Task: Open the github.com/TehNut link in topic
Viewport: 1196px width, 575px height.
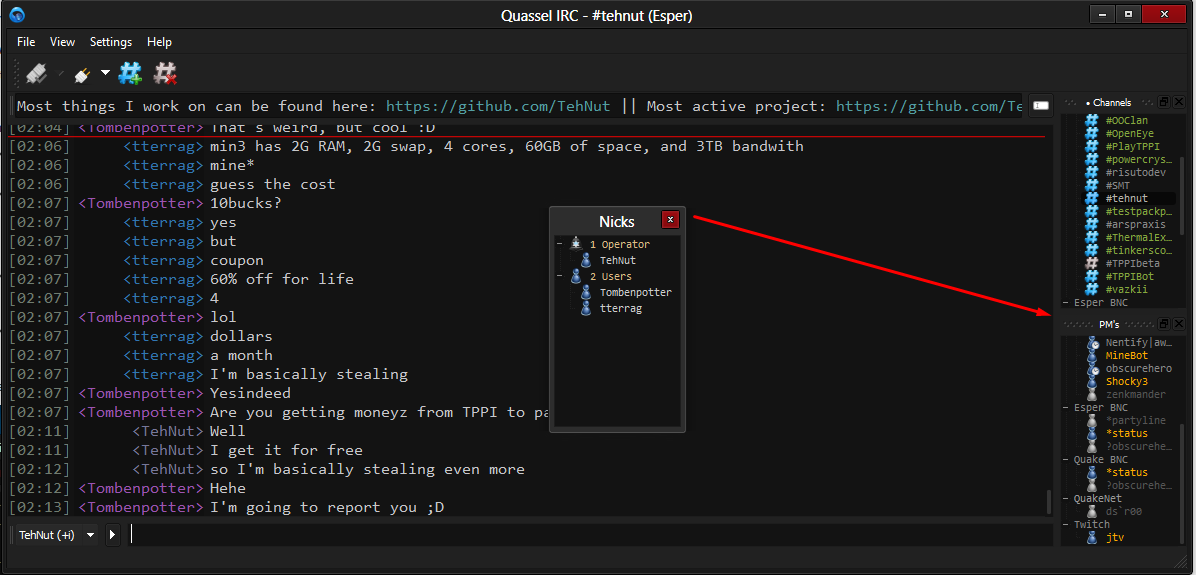Action: click(497, 106)
